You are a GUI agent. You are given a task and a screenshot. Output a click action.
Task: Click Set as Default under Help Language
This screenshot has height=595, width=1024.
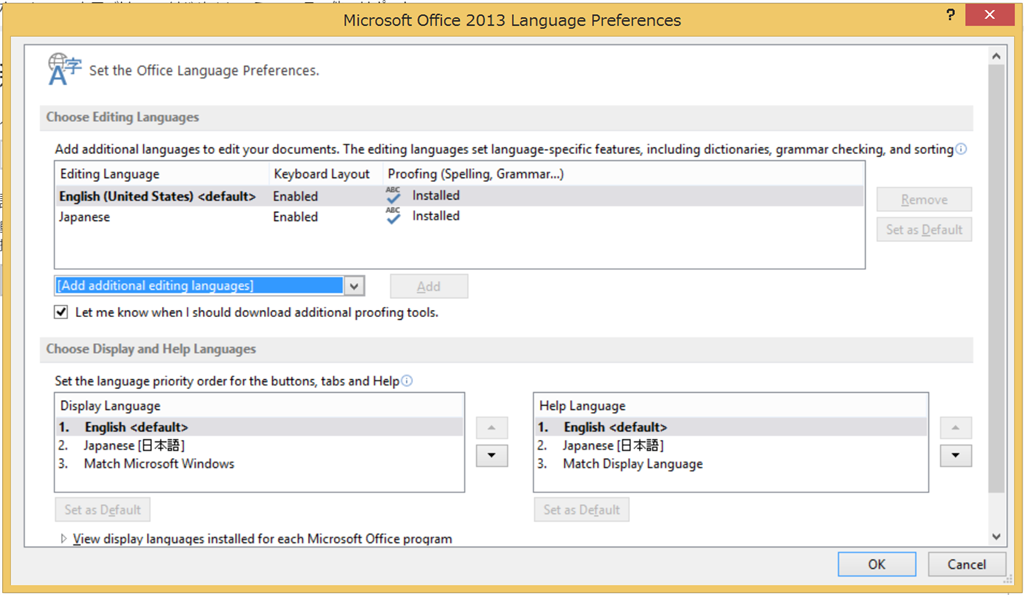click(581, 509)
